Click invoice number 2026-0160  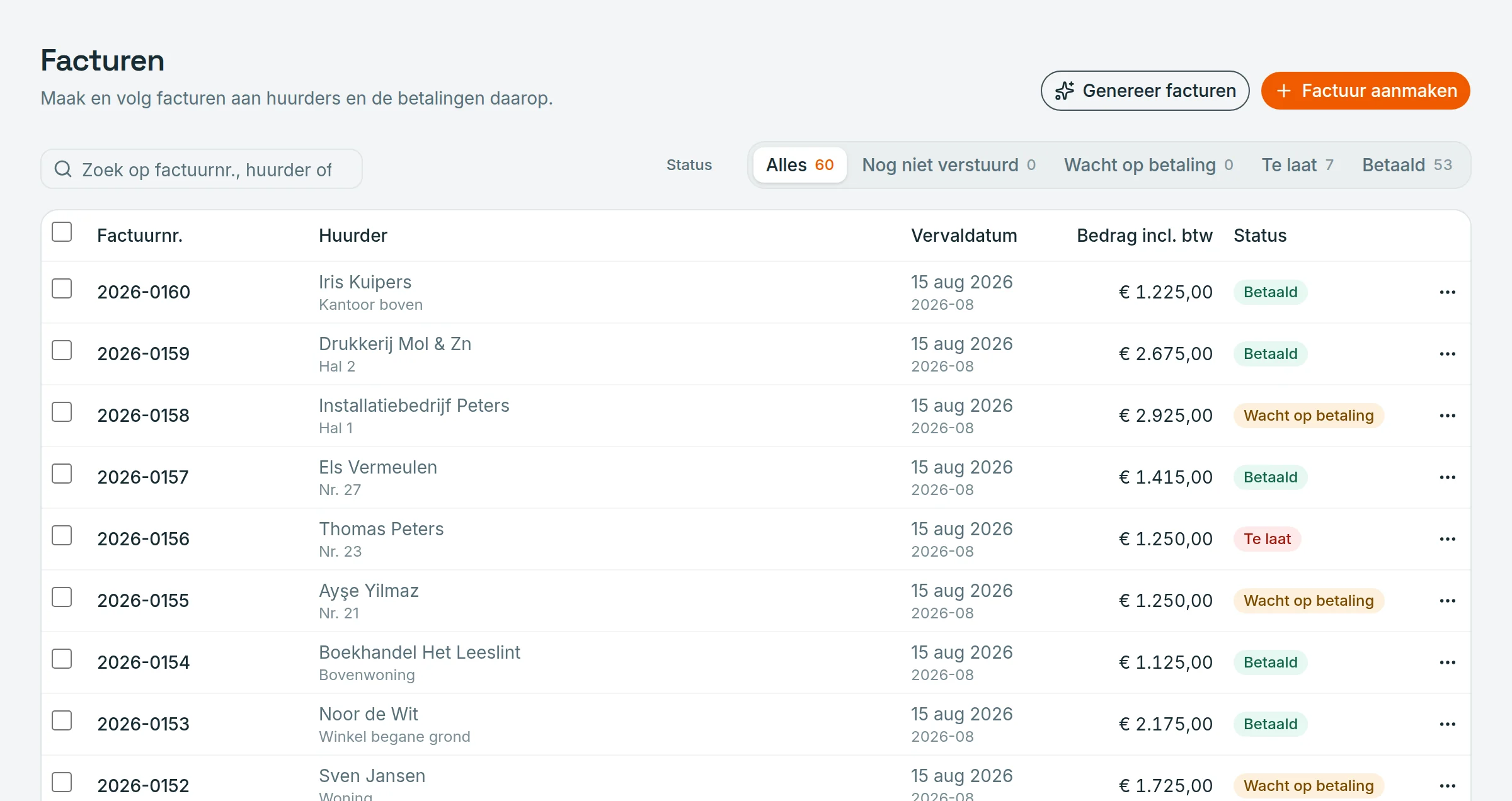click(x=144, y=292)
